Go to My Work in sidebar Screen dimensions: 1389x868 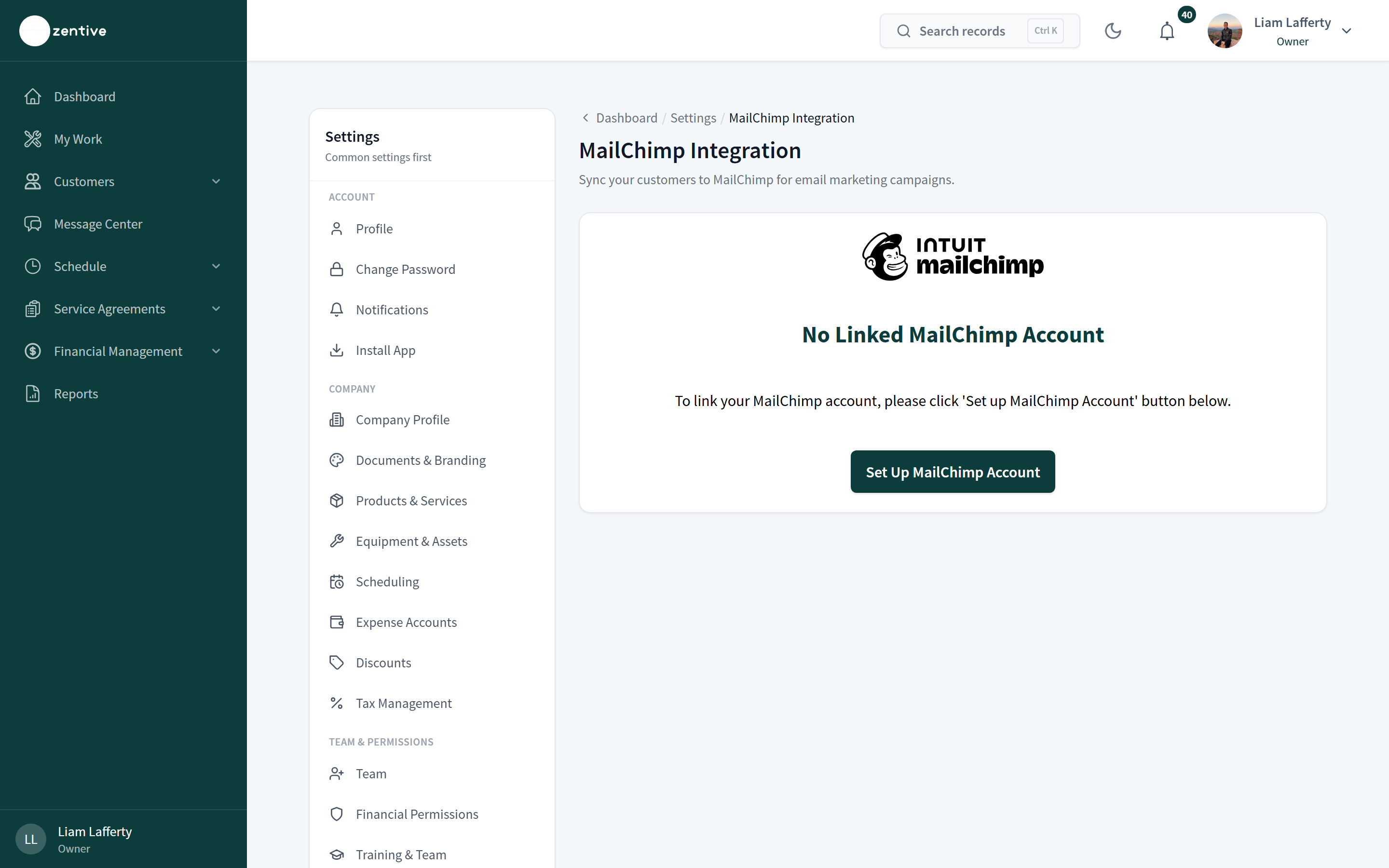(x=123, y=139)
